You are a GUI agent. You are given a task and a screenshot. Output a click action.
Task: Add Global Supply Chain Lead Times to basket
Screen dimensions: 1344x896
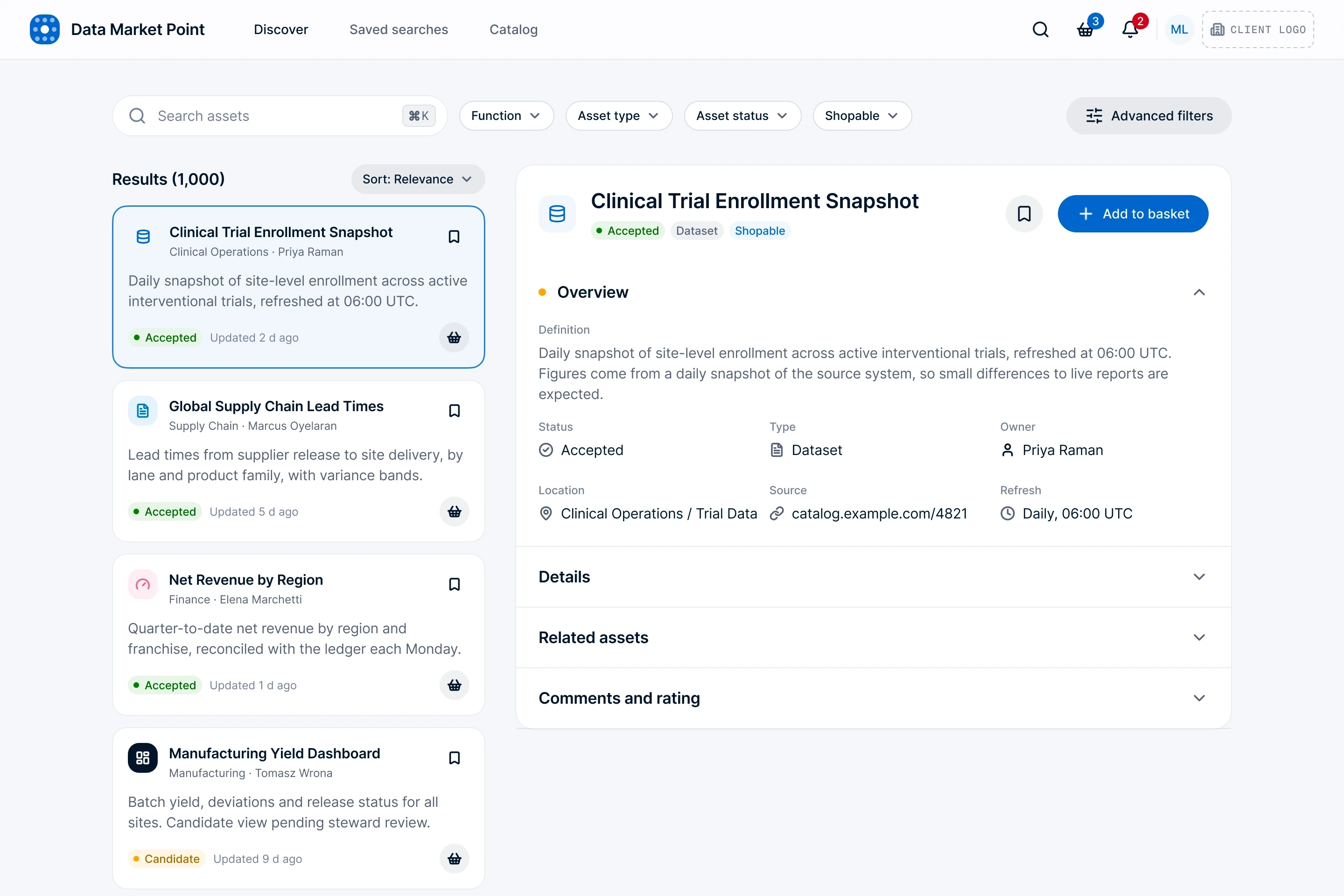pos(454,511)
